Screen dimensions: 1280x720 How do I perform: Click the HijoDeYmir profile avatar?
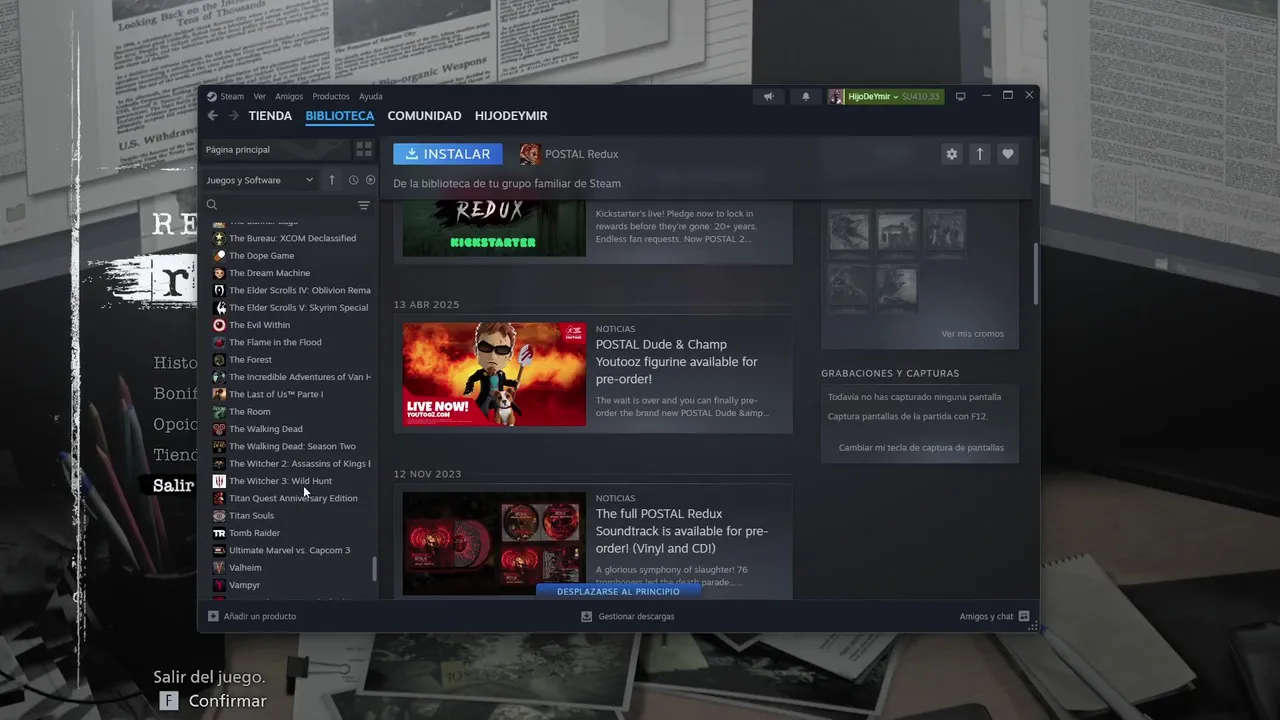tap(836, 97)
